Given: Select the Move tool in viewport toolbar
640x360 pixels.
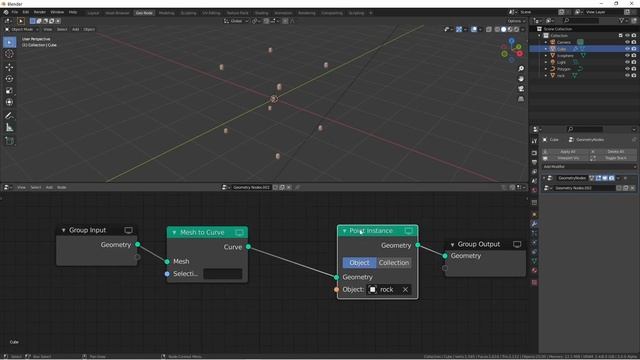Looking at the screenshot, I should point(9,67).
